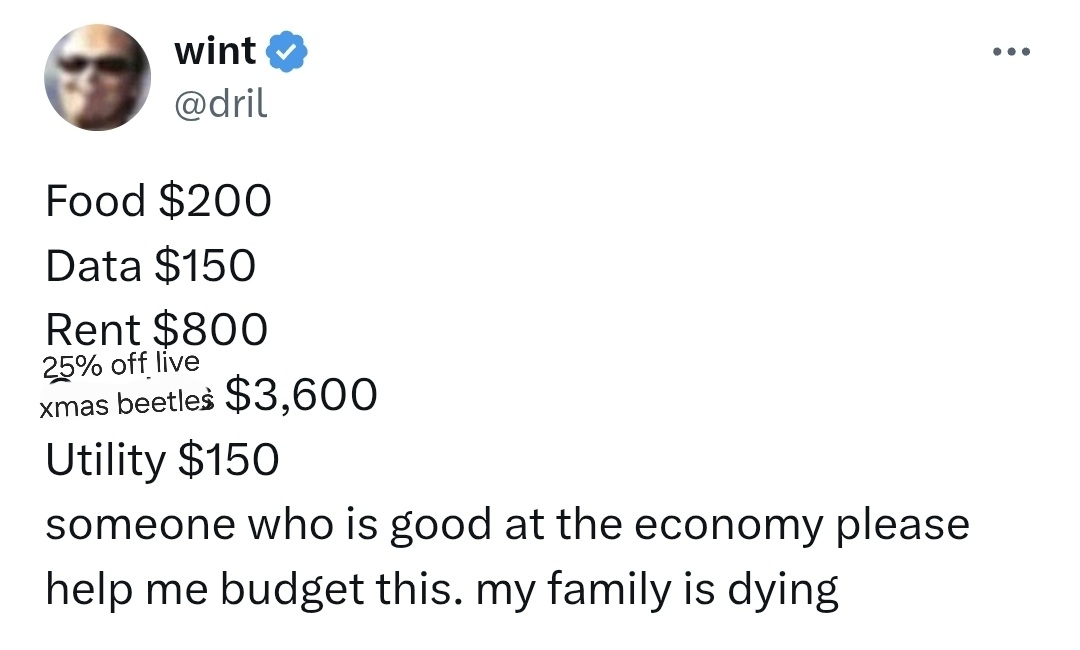Click the "xmas beetles" overlay label
Image resolution: width=1080 pixels, height=650 pixels.
[126, 403]
